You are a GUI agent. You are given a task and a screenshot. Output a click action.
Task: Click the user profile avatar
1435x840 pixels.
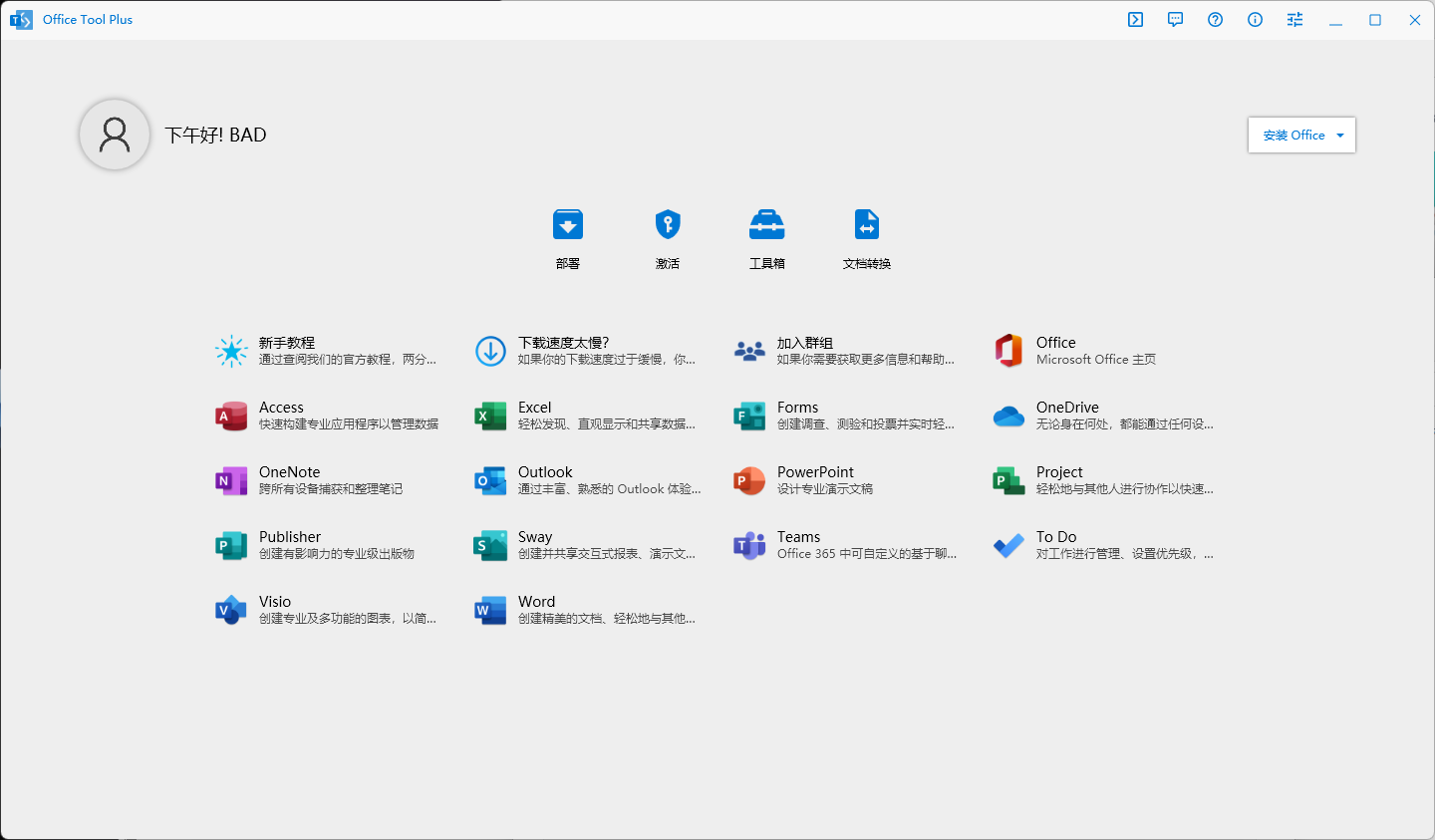[115, 135]
